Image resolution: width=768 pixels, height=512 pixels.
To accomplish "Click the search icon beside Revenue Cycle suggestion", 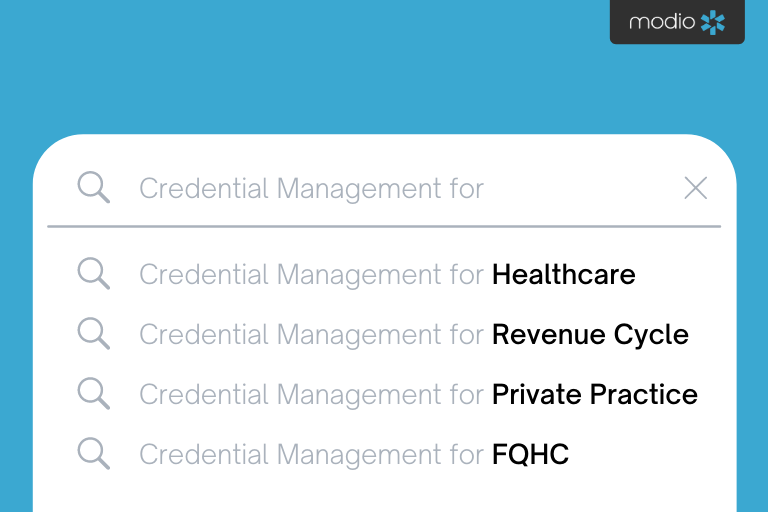I will 94,333.
